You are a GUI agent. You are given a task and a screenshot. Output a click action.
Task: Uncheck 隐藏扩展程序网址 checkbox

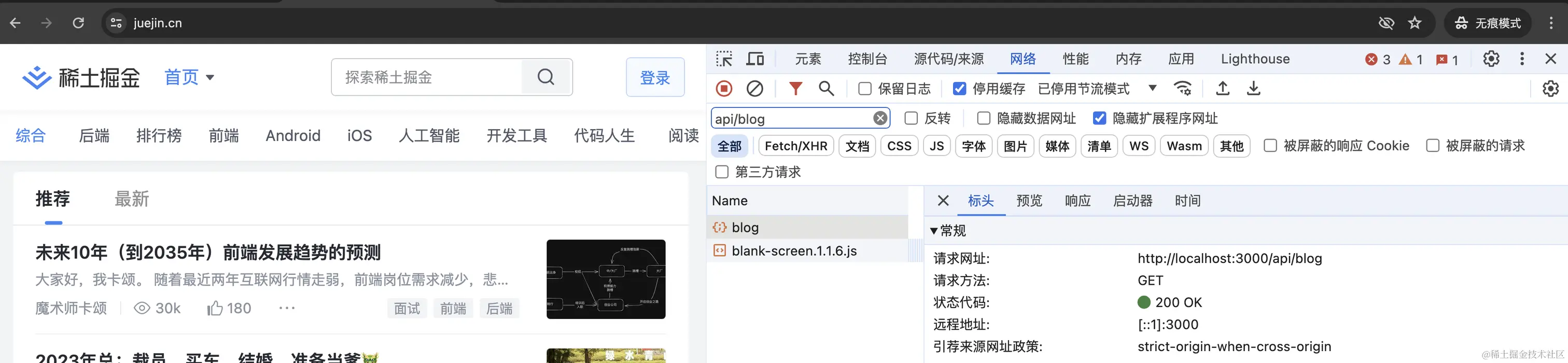[x=1099, y=118]
